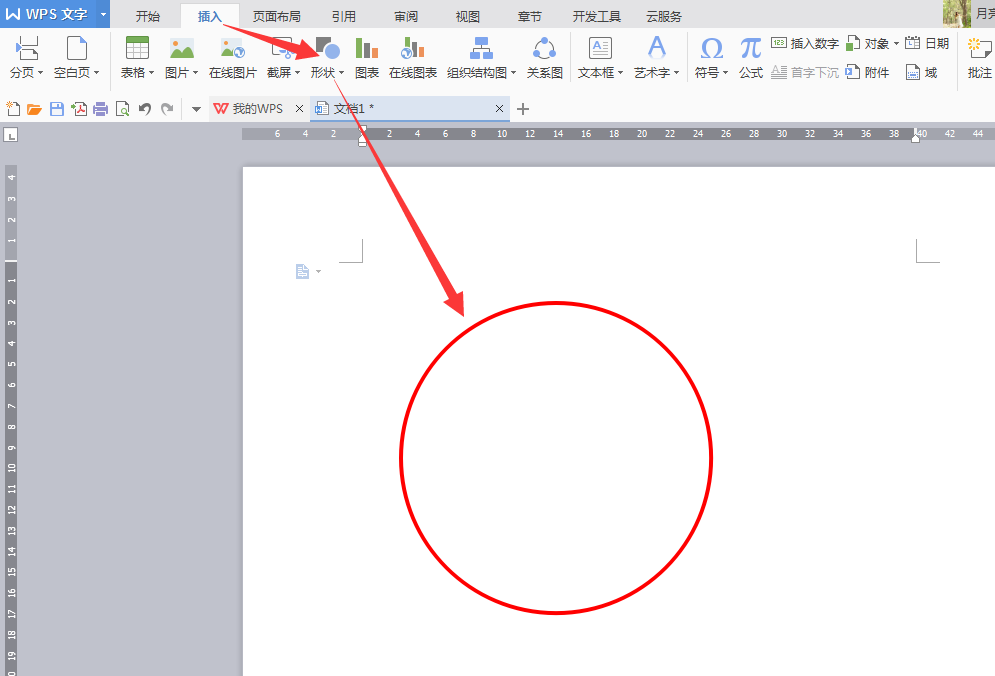Switch to the 我的WPS document tab

pos(258,109)
